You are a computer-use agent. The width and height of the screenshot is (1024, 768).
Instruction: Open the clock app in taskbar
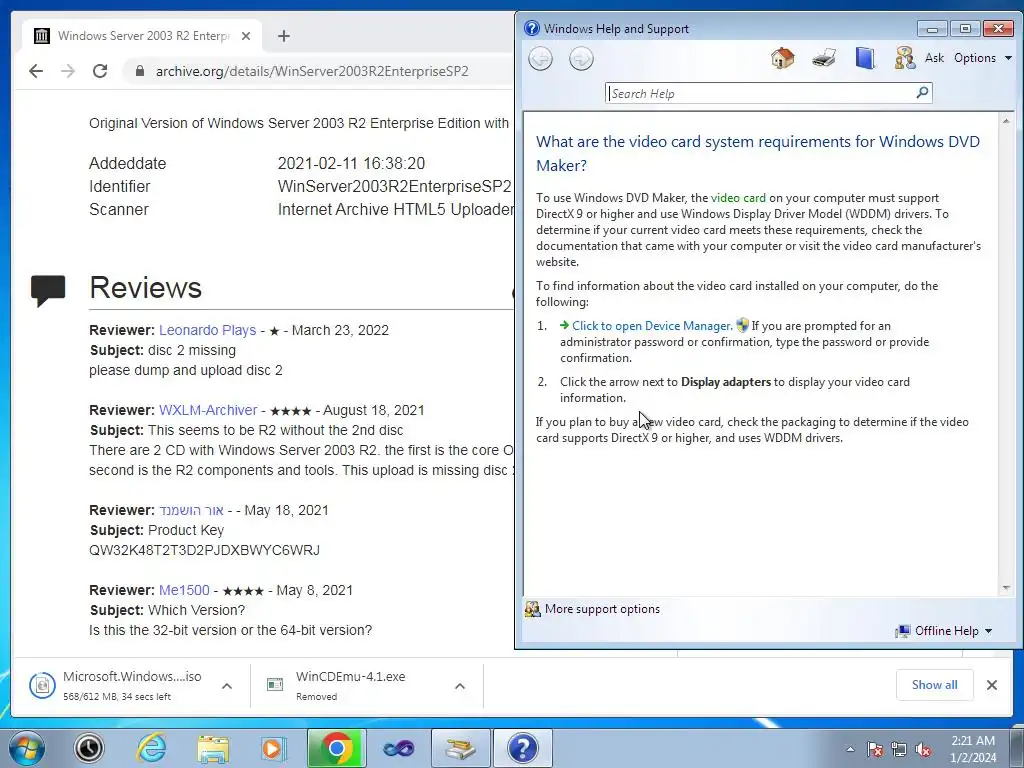(89, 748)
